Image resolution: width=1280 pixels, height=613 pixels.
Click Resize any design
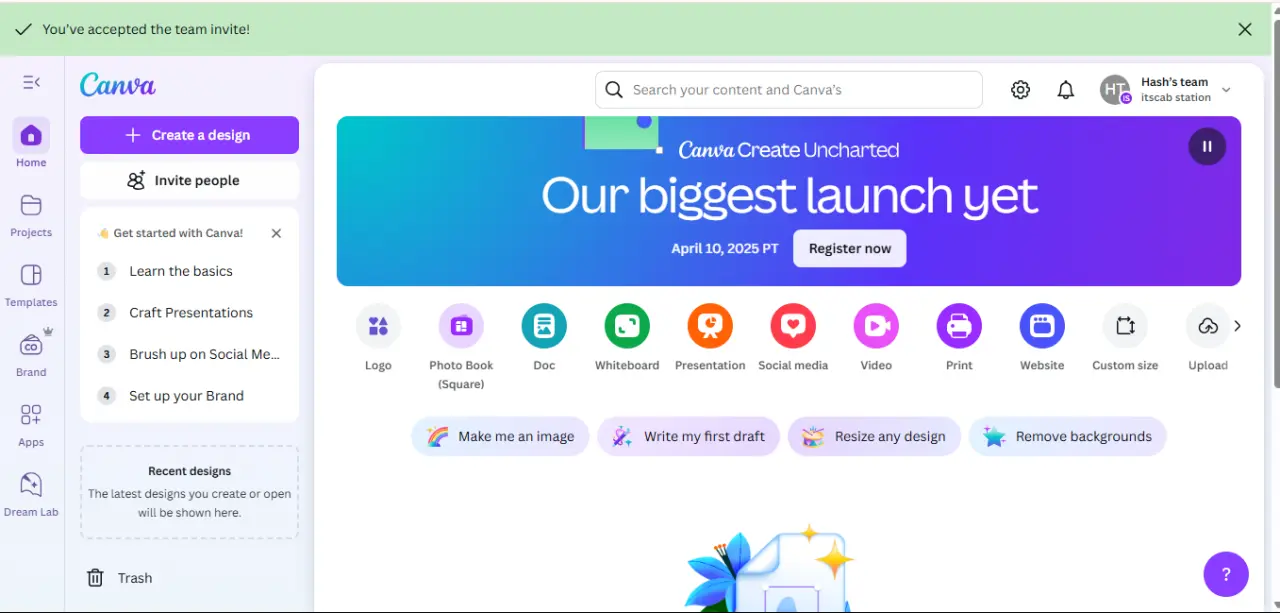(874, 436)
